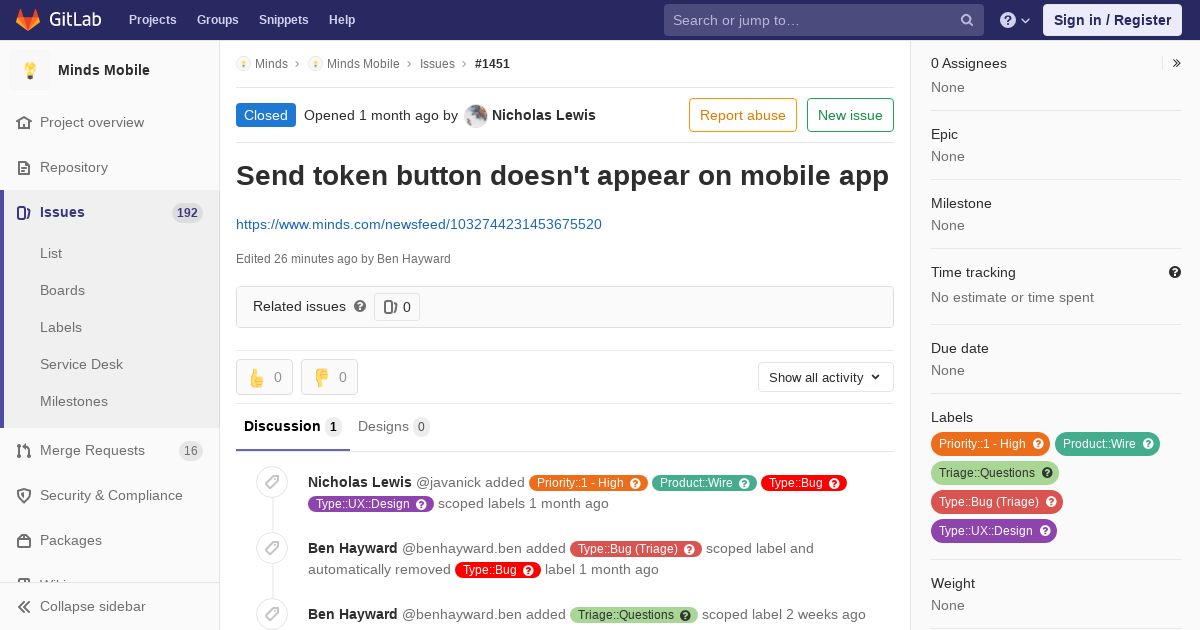Collapse right sidebar with double-arrow icon
The width and height of the screenshot is (1200, 630).
click(x=1177, y=63)
